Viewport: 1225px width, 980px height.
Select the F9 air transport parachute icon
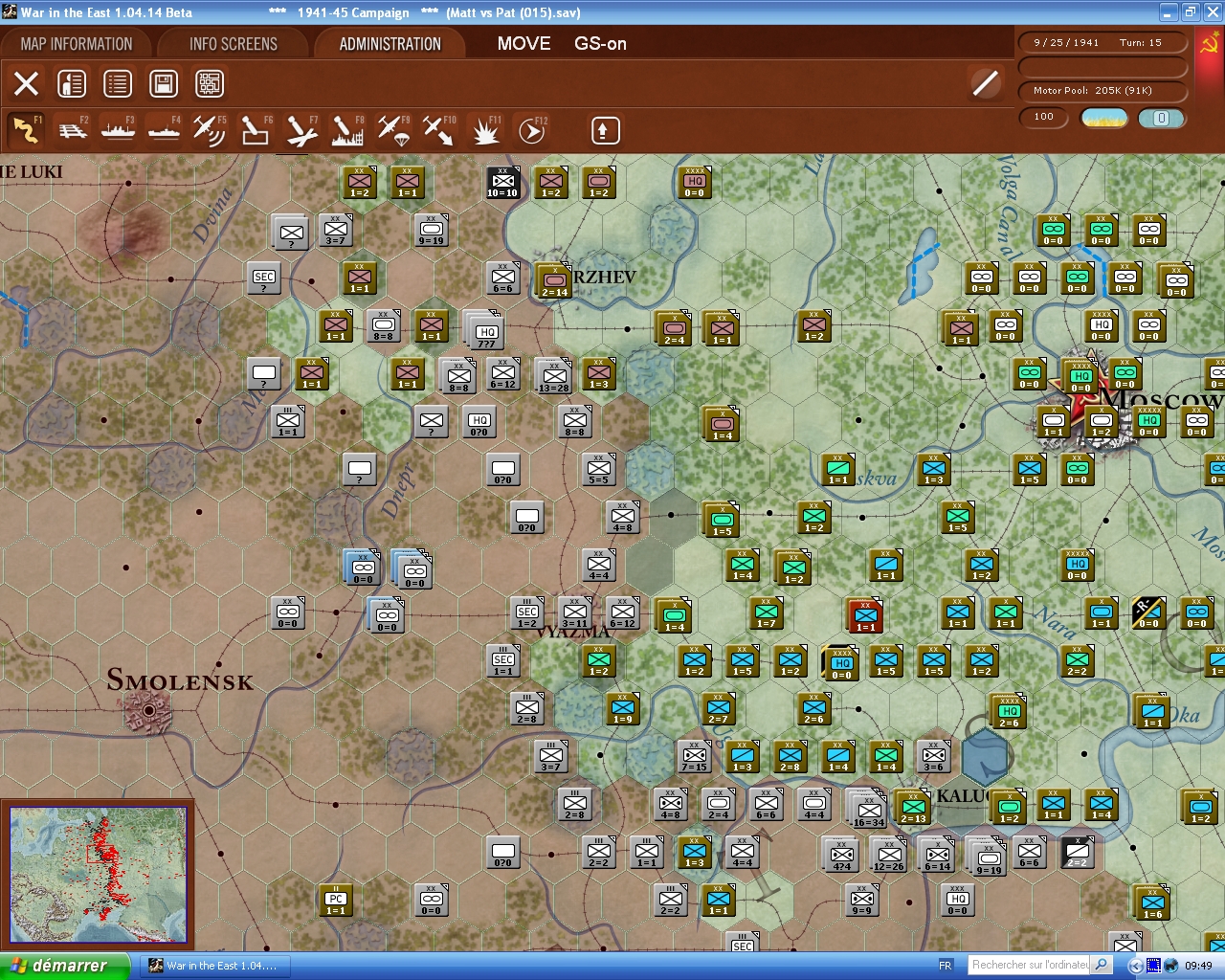393,130
